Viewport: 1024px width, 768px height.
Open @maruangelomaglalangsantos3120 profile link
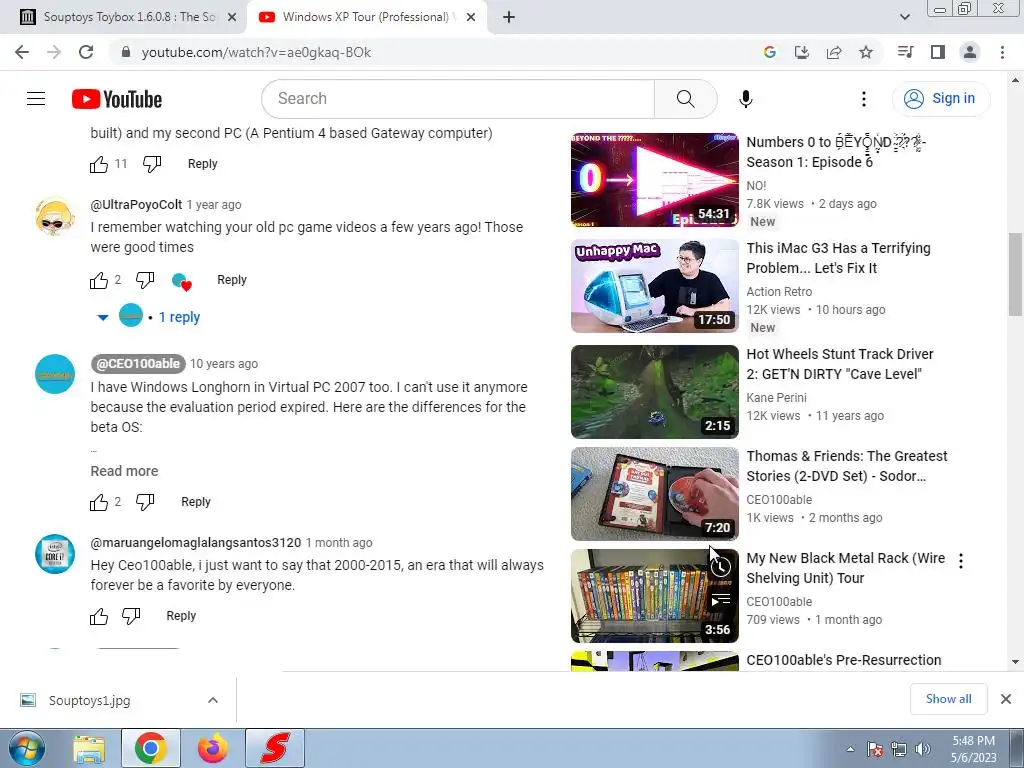pyautogui.click(x=196, y=543)
